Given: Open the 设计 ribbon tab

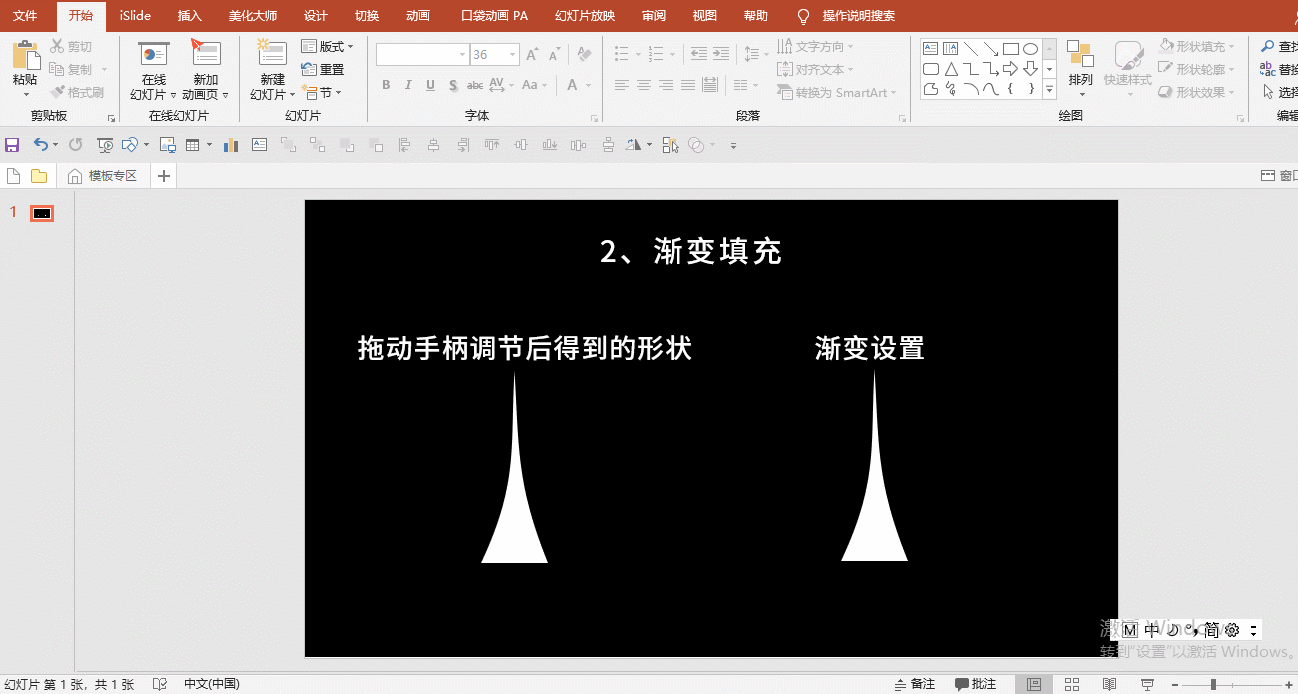Looking at the screenshot, I should pos(315,16).
